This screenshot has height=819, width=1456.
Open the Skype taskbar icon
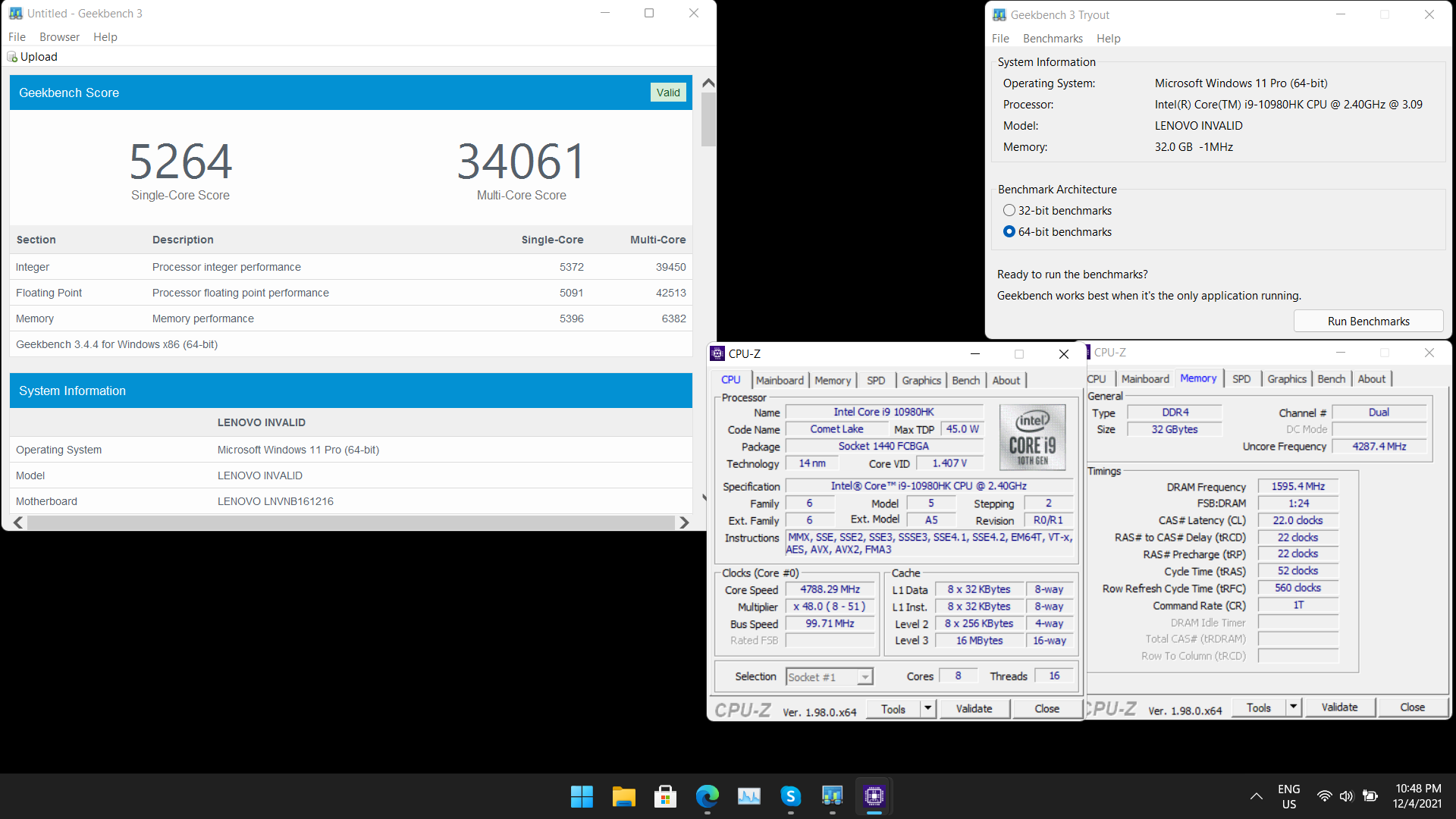[x=790, y=796]
